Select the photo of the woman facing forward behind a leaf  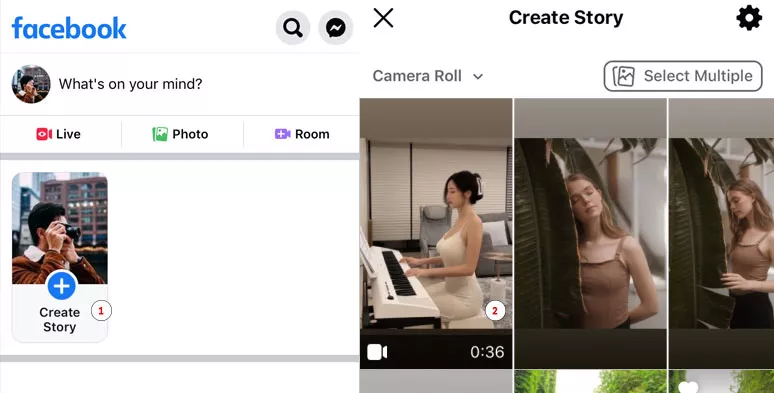click(590, 234)
